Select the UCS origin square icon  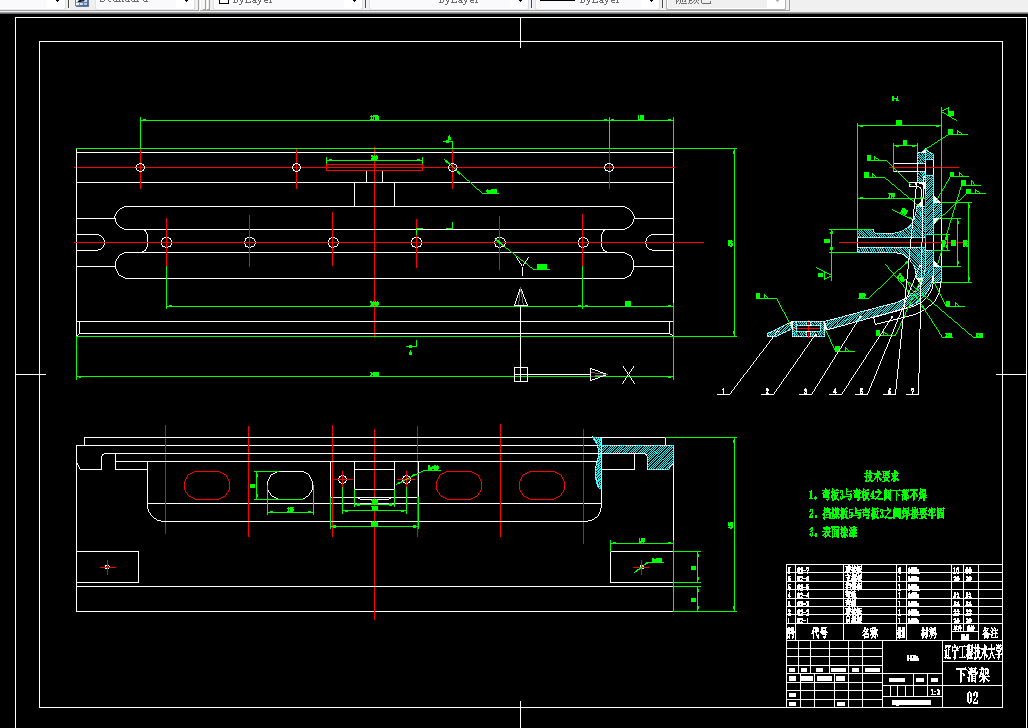pos(521,374)
